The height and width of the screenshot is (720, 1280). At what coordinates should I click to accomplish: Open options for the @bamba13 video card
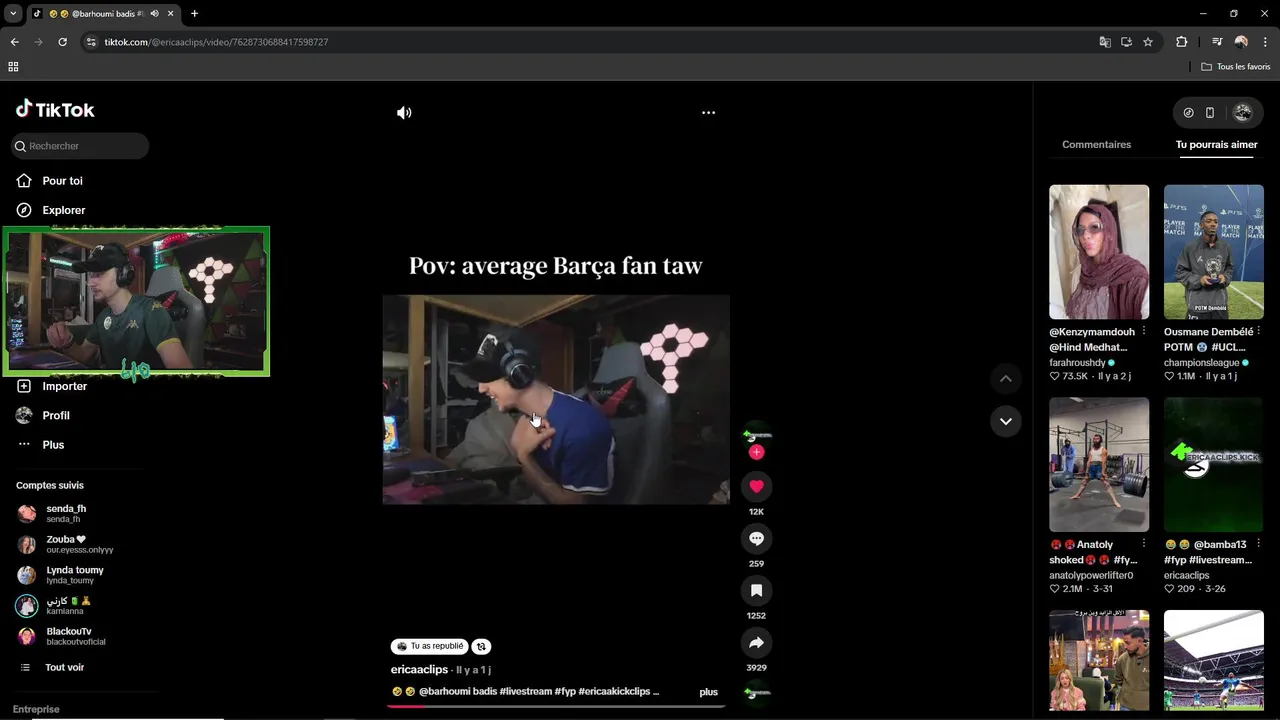[1258, 544]
